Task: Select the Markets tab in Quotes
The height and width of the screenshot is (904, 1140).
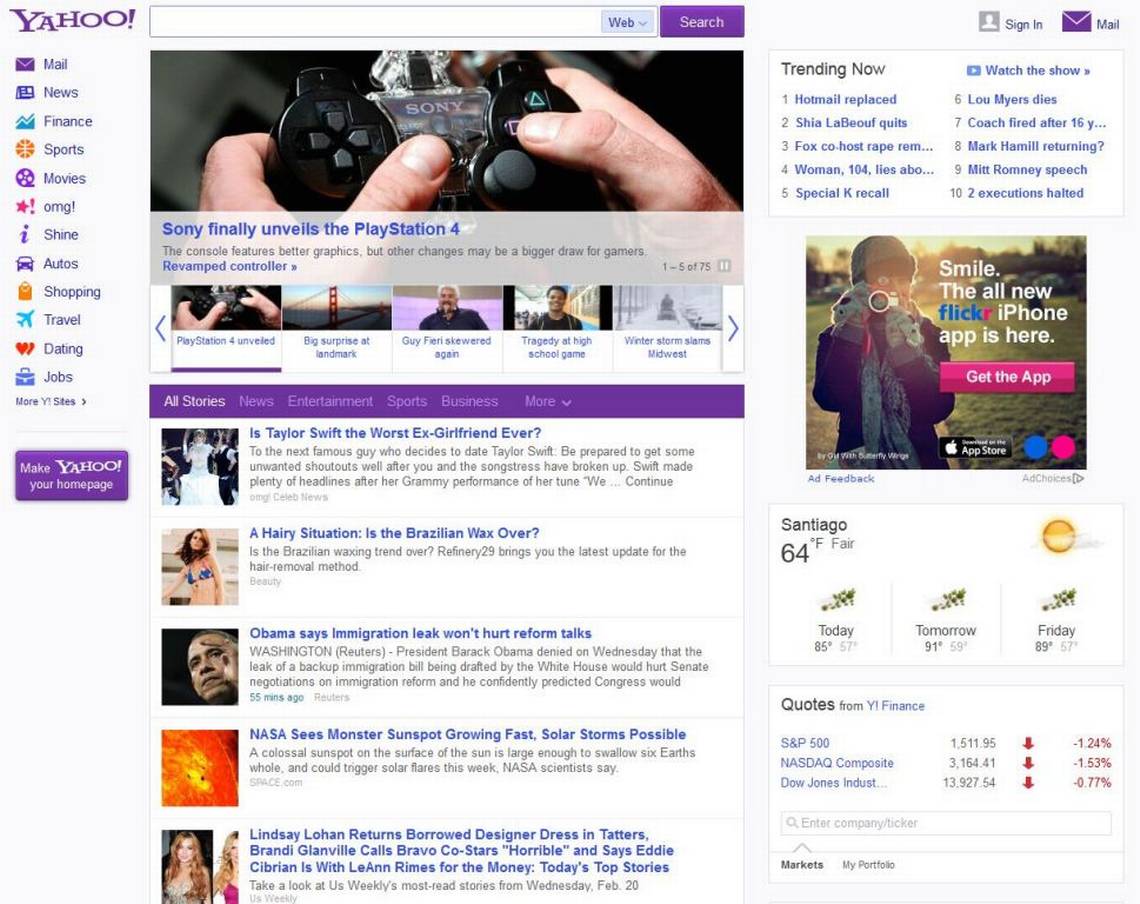Action: coord(802,865)
